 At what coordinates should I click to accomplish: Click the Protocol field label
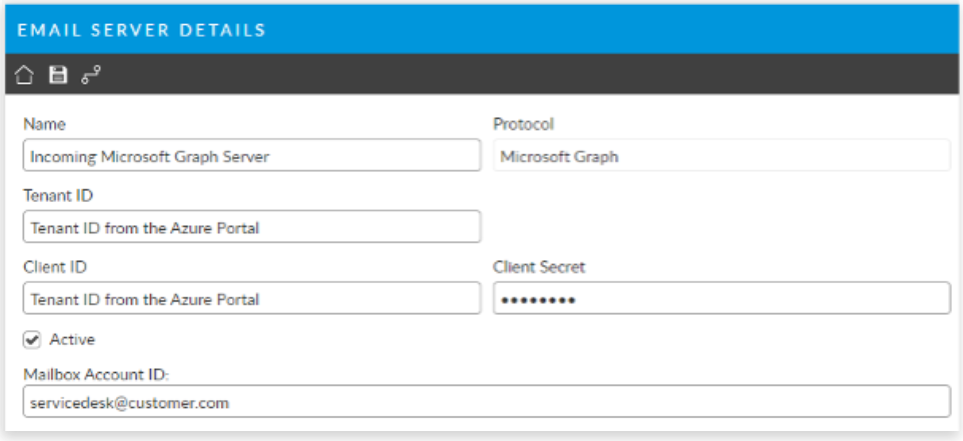[523, 125]
